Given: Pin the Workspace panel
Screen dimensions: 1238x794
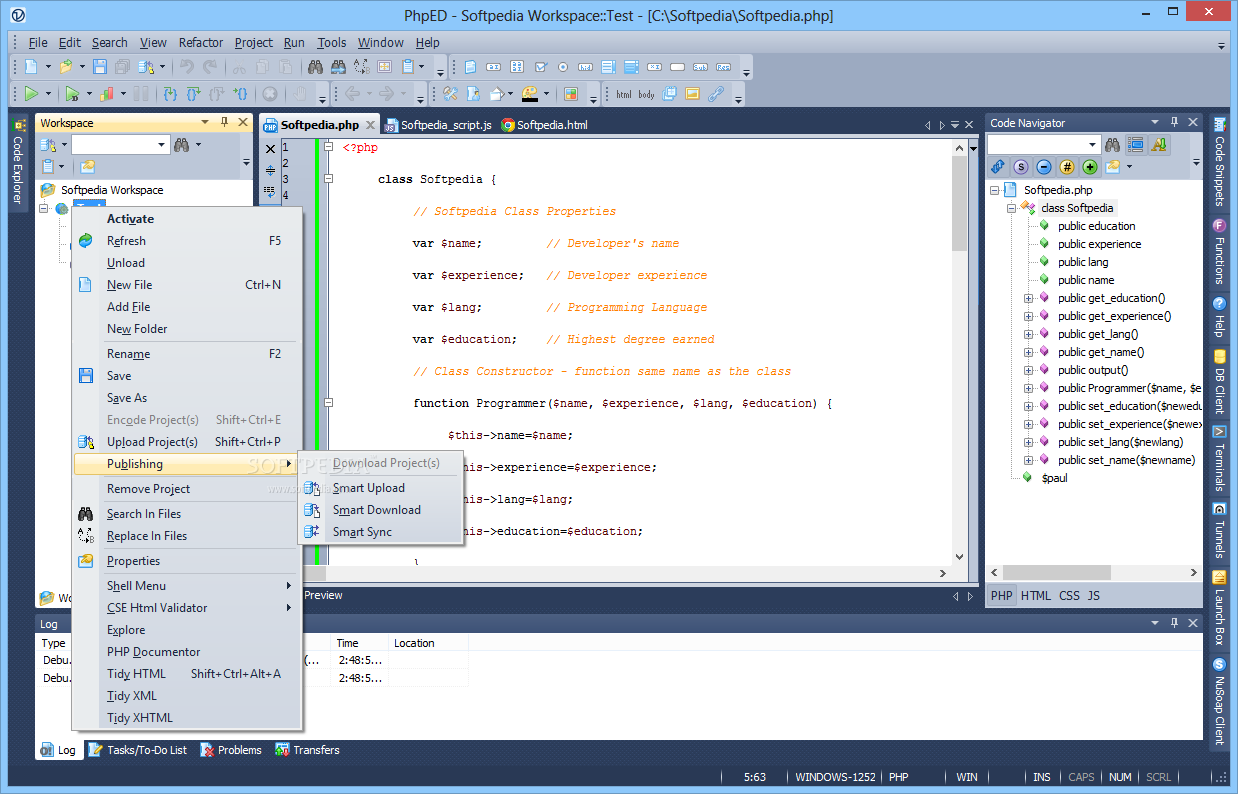Looking at the screenshot, I should click(x=224, y=122).
